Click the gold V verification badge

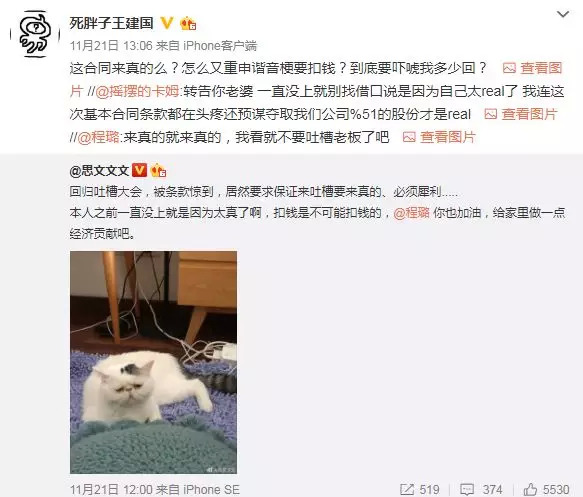pyautogui.click(x=167, y=23)
